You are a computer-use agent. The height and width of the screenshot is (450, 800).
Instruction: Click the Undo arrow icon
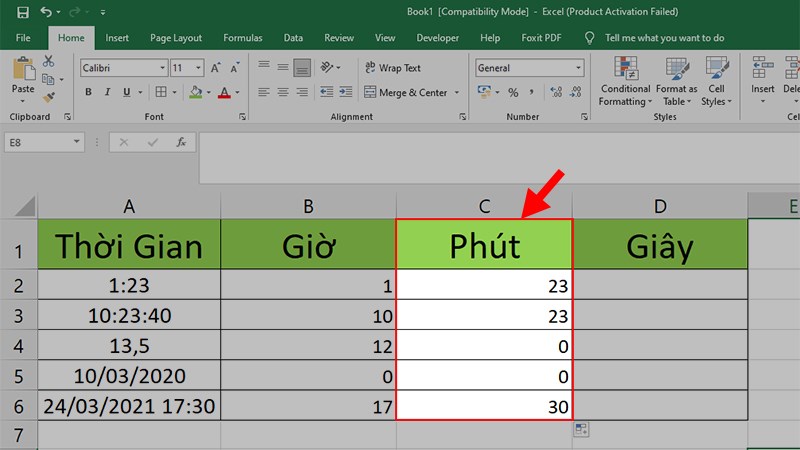pyautogui.click(x=46, y=11)
